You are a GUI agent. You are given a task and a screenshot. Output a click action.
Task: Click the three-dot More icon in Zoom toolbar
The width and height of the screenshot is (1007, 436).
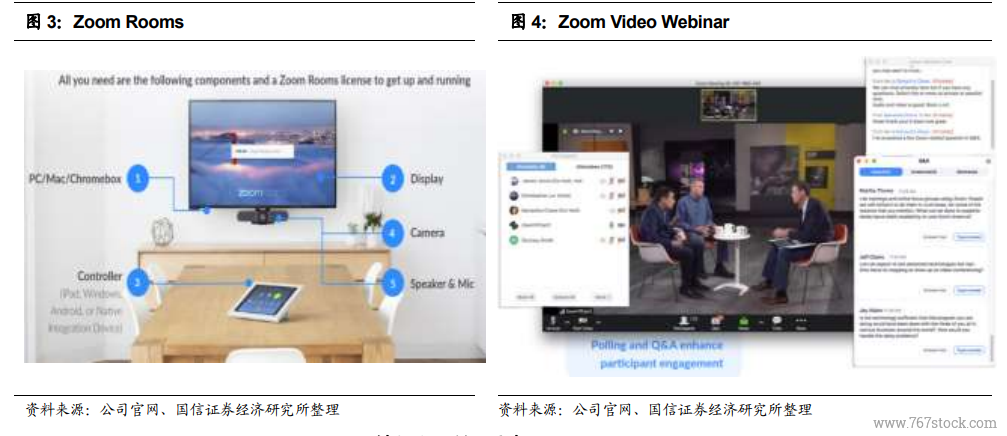coord(801,320)
